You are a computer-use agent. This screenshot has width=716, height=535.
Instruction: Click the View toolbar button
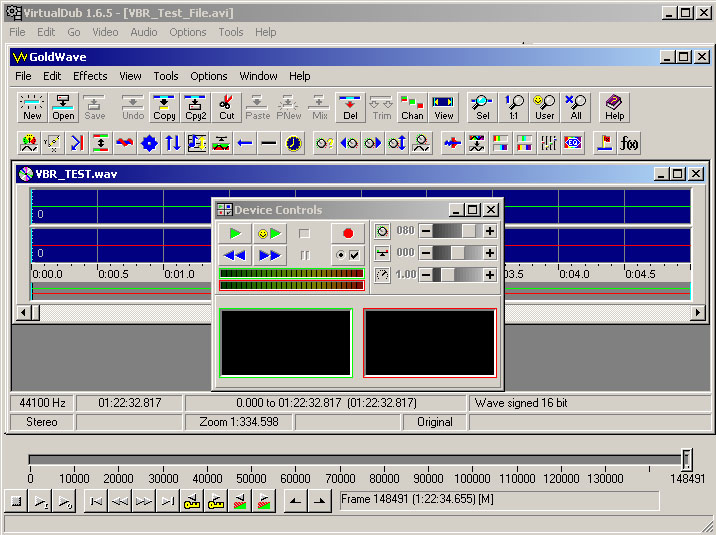point(443,108)
